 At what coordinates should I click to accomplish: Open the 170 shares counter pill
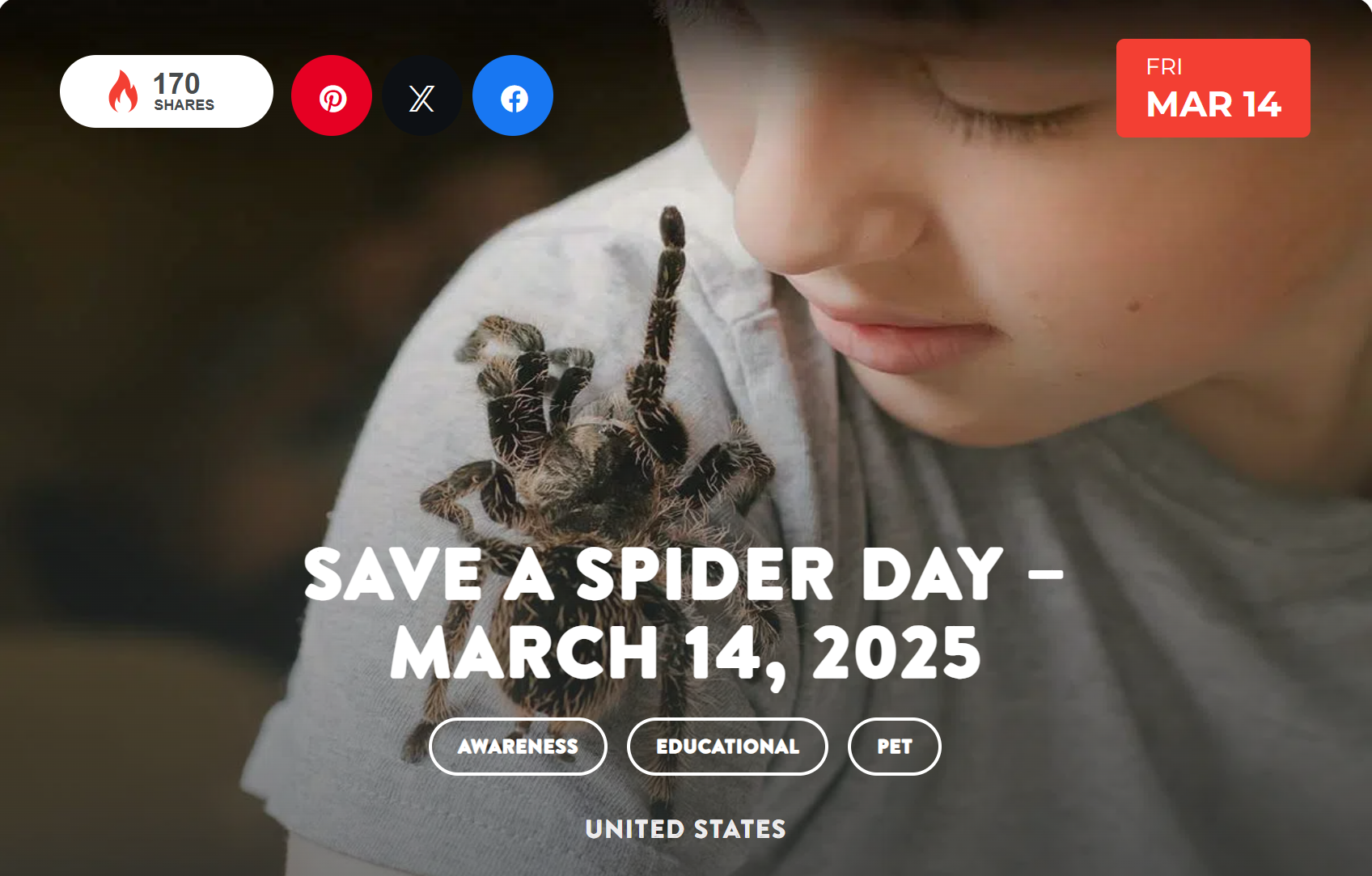(167, 91)
